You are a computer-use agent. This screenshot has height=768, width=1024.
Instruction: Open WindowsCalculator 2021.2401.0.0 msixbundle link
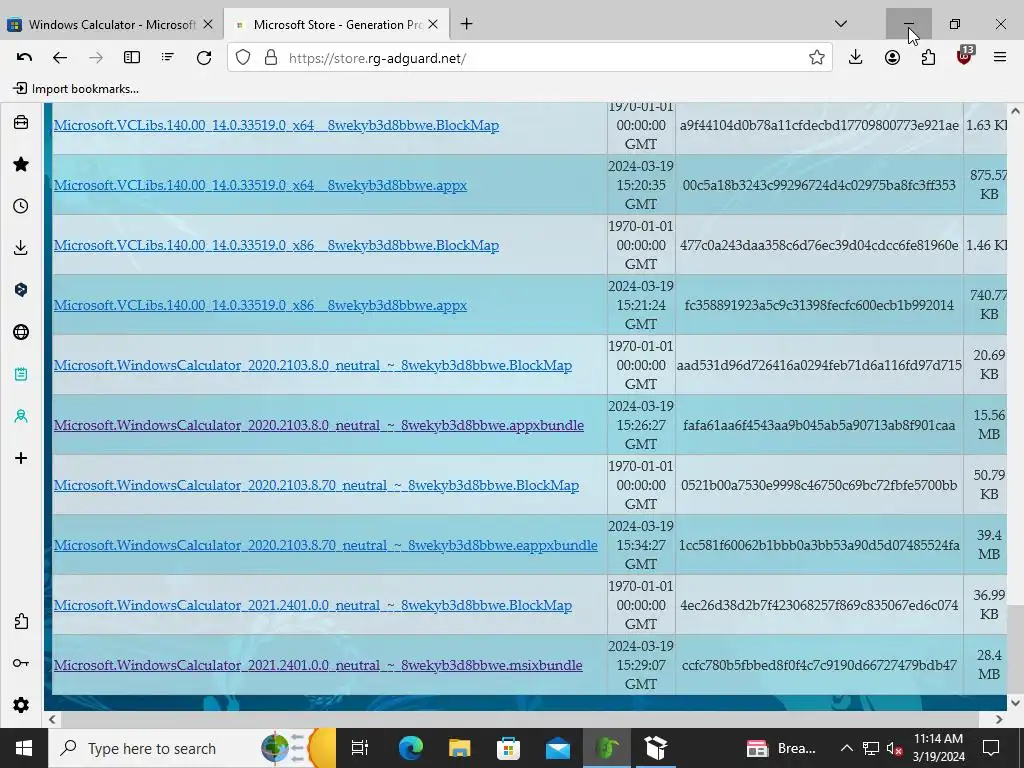tap(318, 665)
